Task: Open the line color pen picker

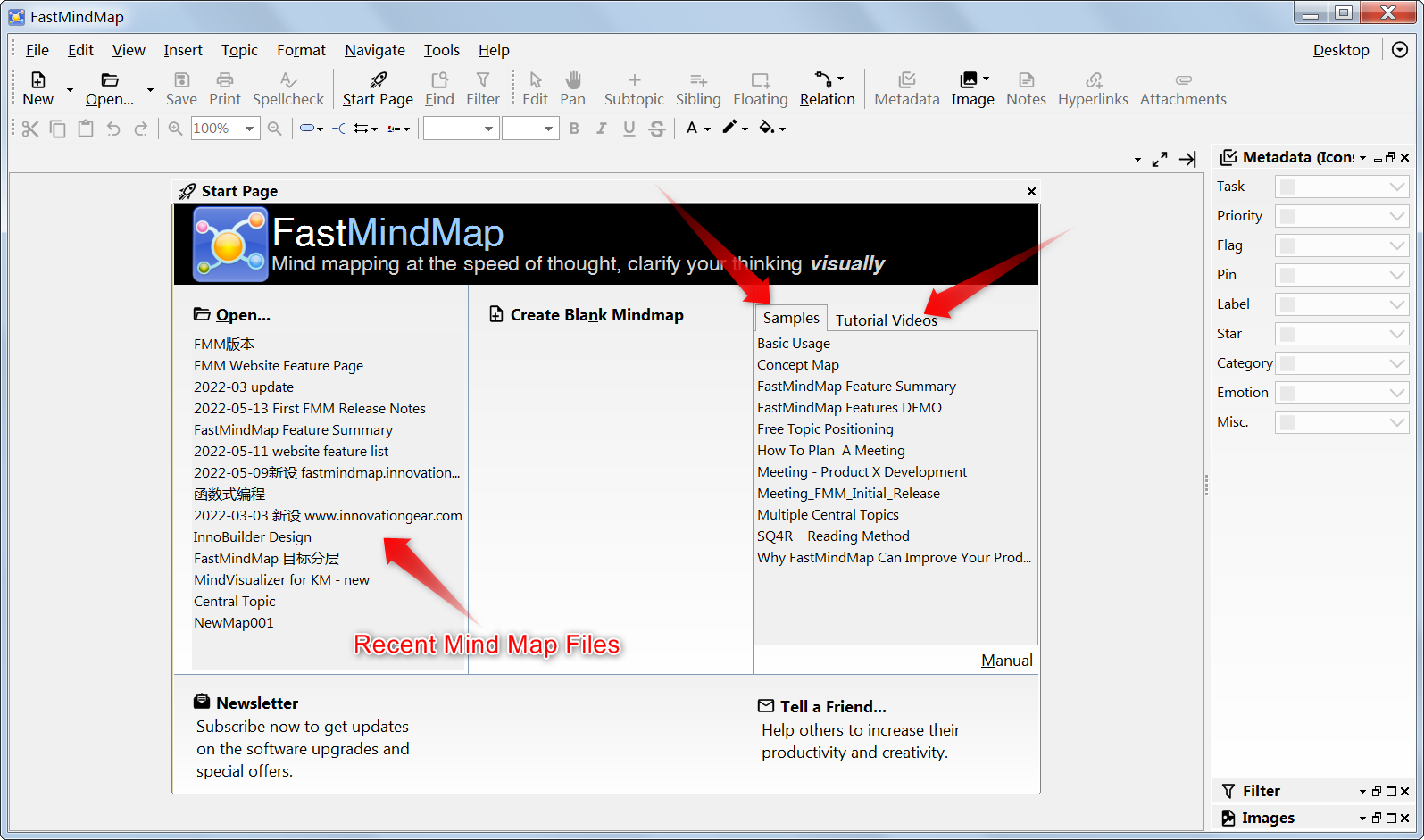Action: pyautogui.click(x=735, y=129)
